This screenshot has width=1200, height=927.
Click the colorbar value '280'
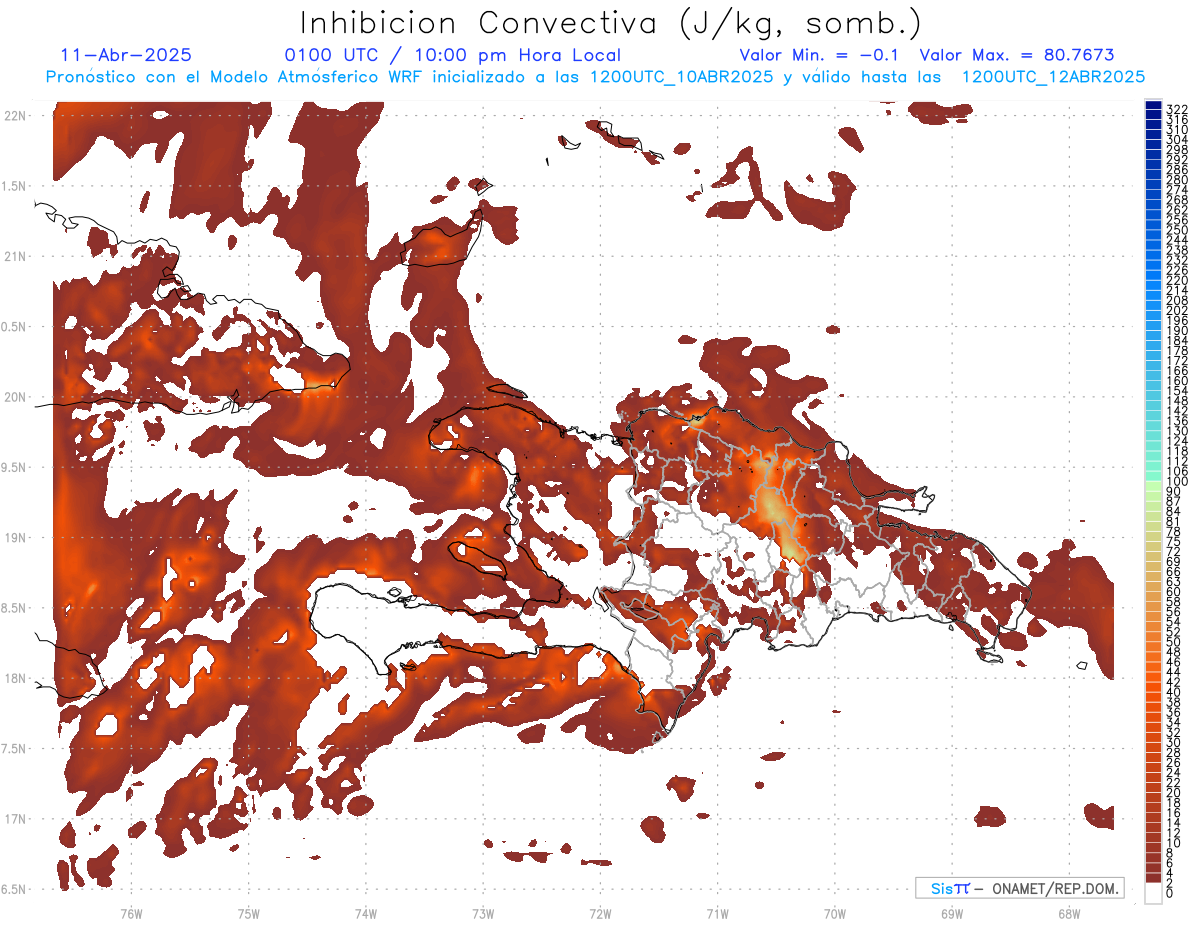pyautogui.click(x=1176, y=180)
